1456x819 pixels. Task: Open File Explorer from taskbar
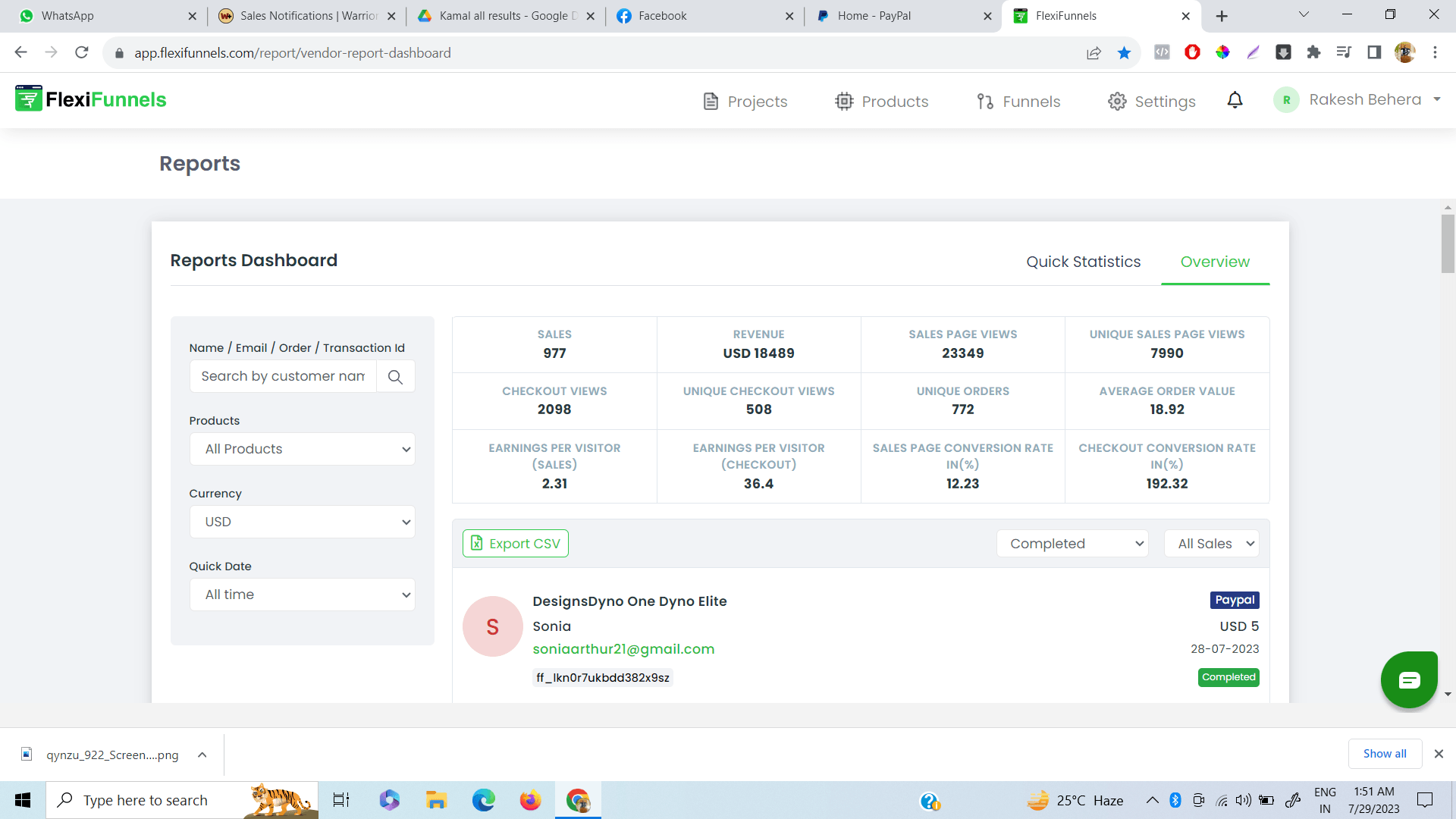436,800
